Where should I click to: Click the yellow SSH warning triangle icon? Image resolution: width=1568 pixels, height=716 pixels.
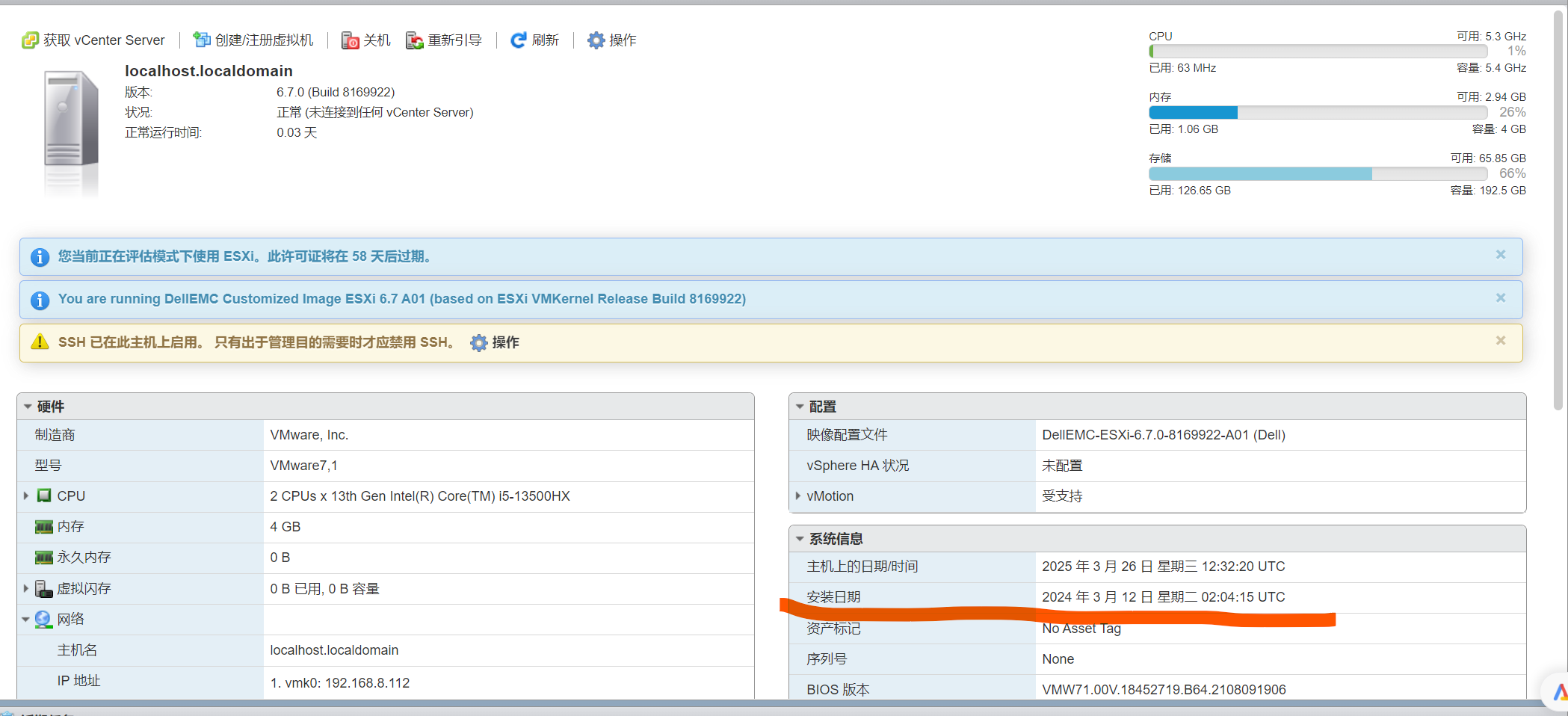(40, 342)
